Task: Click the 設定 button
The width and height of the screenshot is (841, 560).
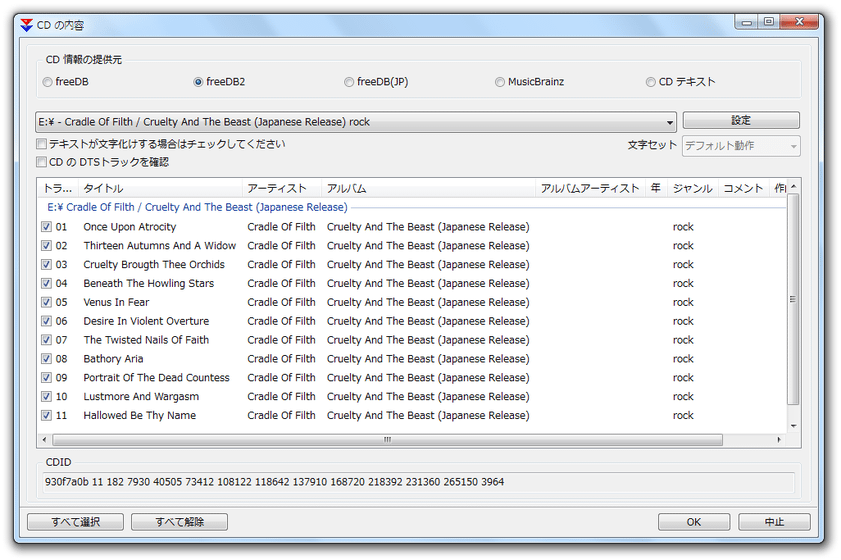Action: pos(741,120)
